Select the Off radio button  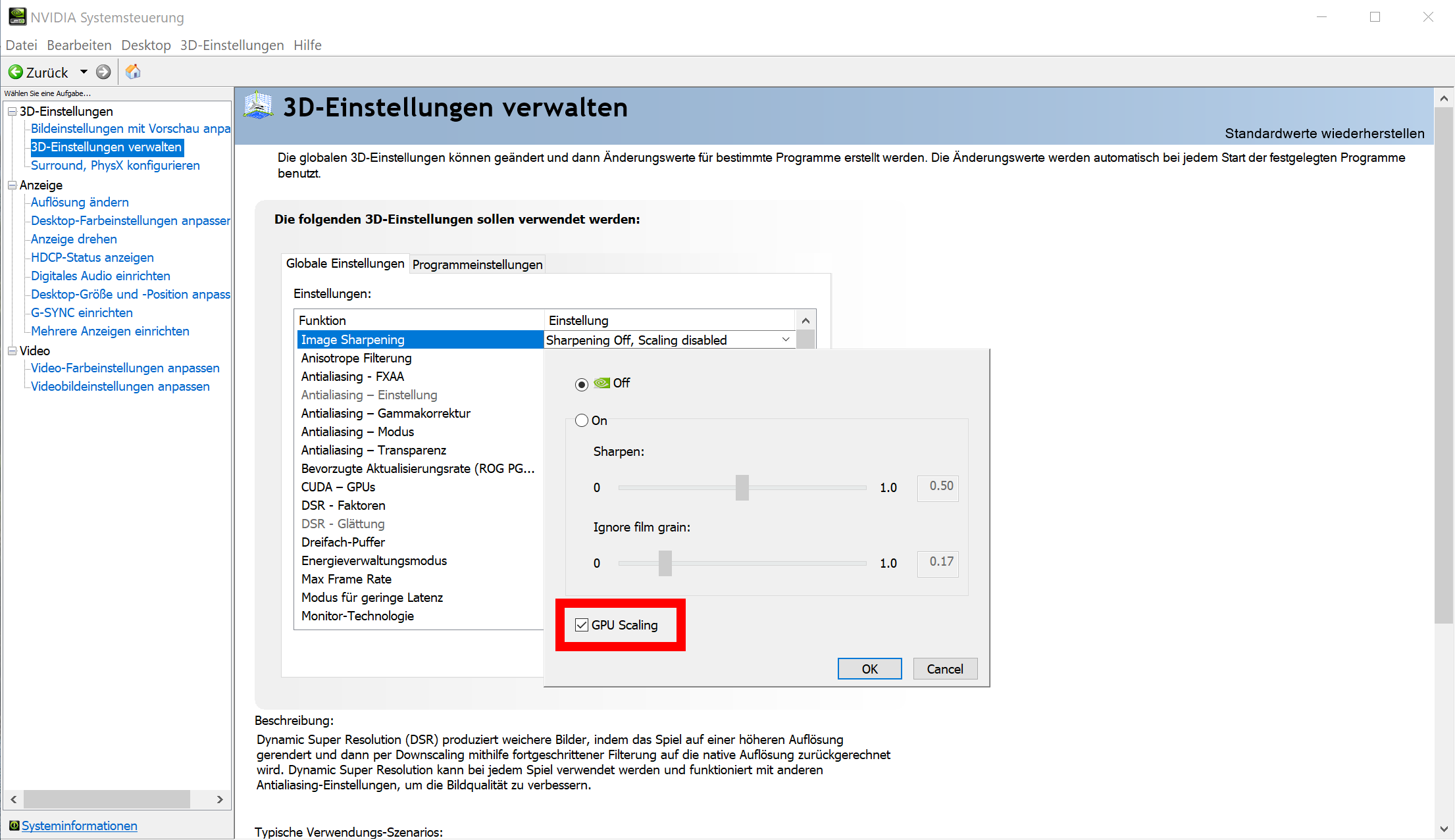(582, 384)
